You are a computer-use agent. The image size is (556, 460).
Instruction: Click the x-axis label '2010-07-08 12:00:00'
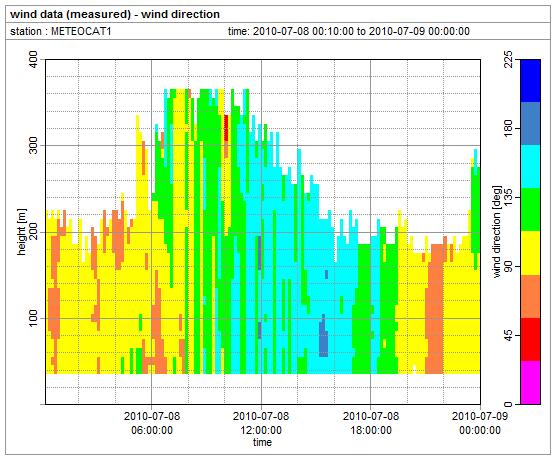point(261,423)
